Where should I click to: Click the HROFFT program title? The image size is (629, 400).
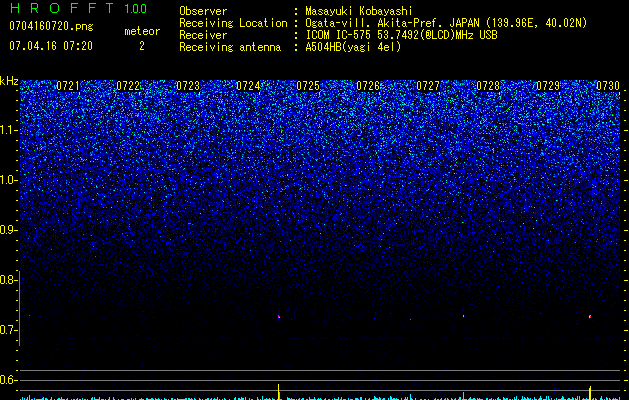click(x=62, y=8)
